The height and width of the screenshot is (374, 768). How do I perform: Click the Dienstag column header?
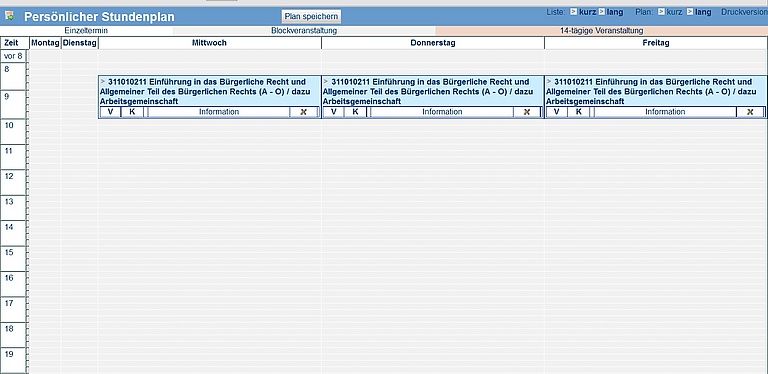point(79,43)
